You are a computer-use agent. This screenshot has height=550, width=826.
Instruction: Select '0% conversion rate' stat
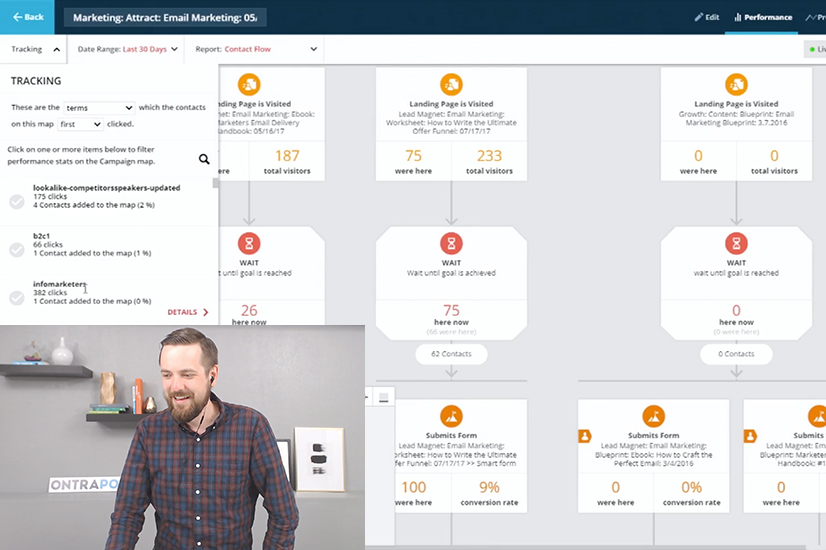(692, 493)
